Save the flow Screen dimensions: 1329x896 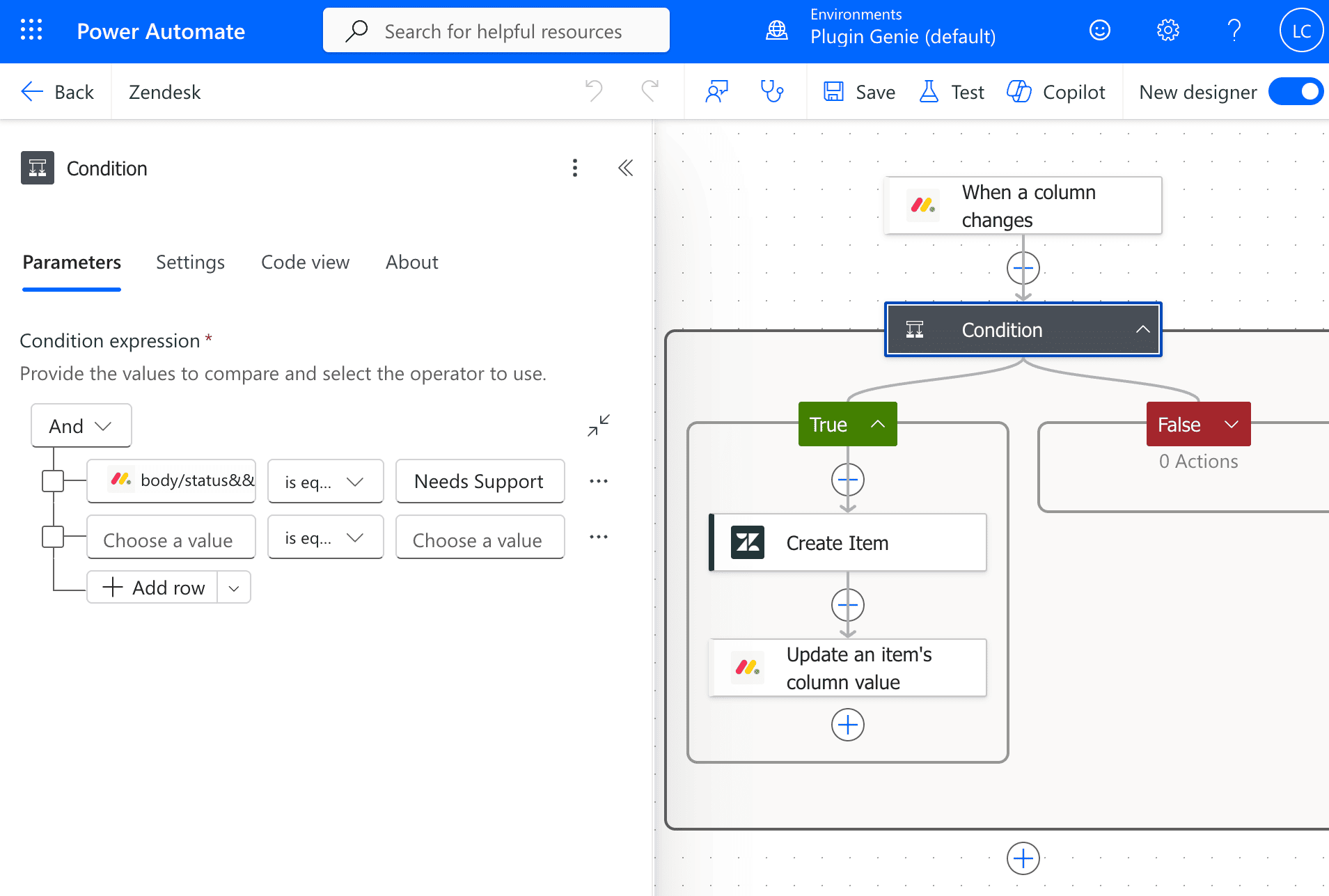pos(859,92)
